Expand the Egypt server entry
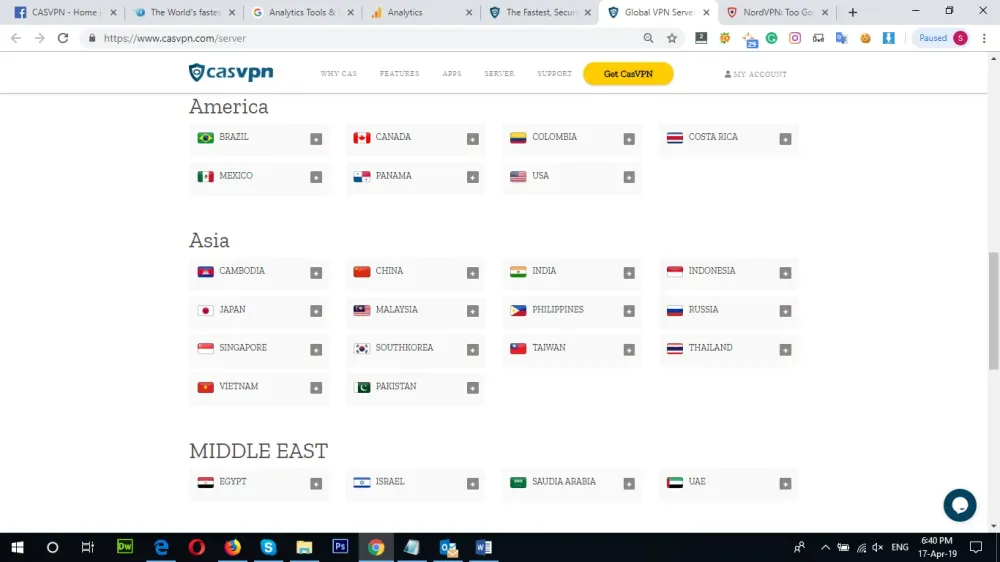 coord(316,484)
